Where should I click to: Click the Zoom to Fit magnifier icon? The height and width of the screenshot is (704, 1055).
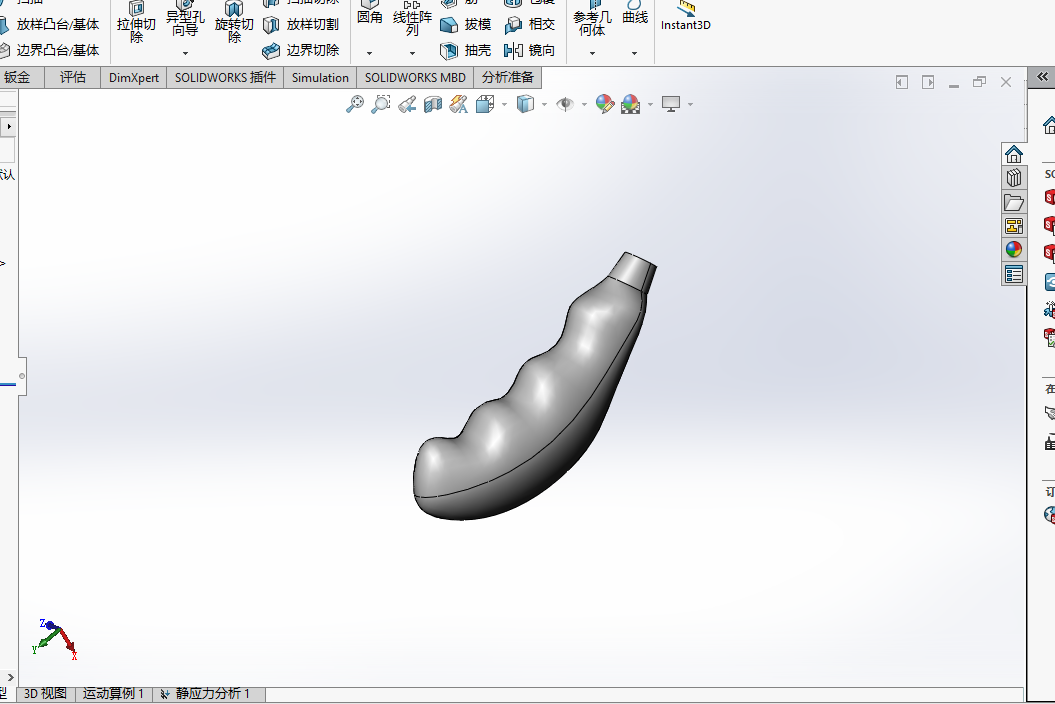[x=355, y=104]
